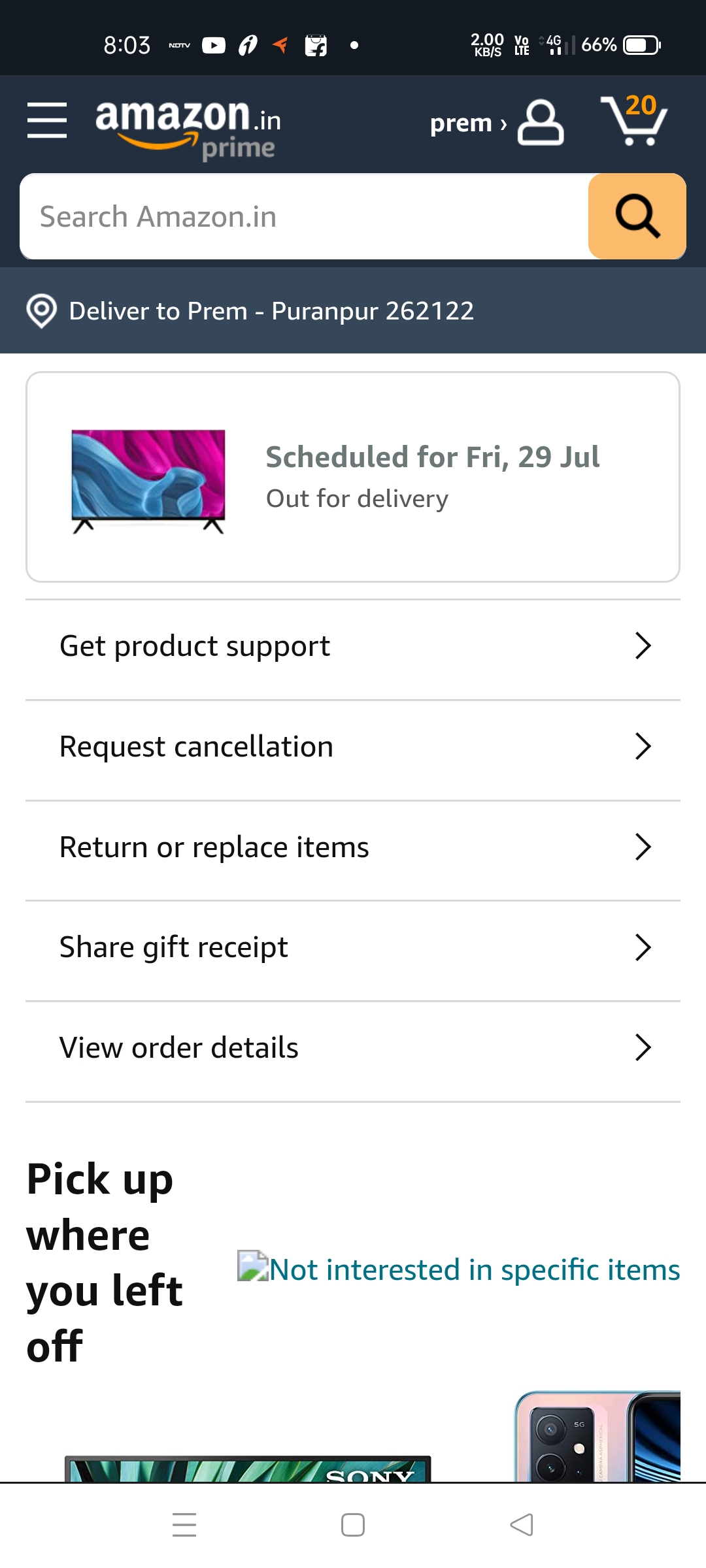Tap the 5G smartphone product image
The height and width of the screenshot is (1568, 706).
[597, 1437]
